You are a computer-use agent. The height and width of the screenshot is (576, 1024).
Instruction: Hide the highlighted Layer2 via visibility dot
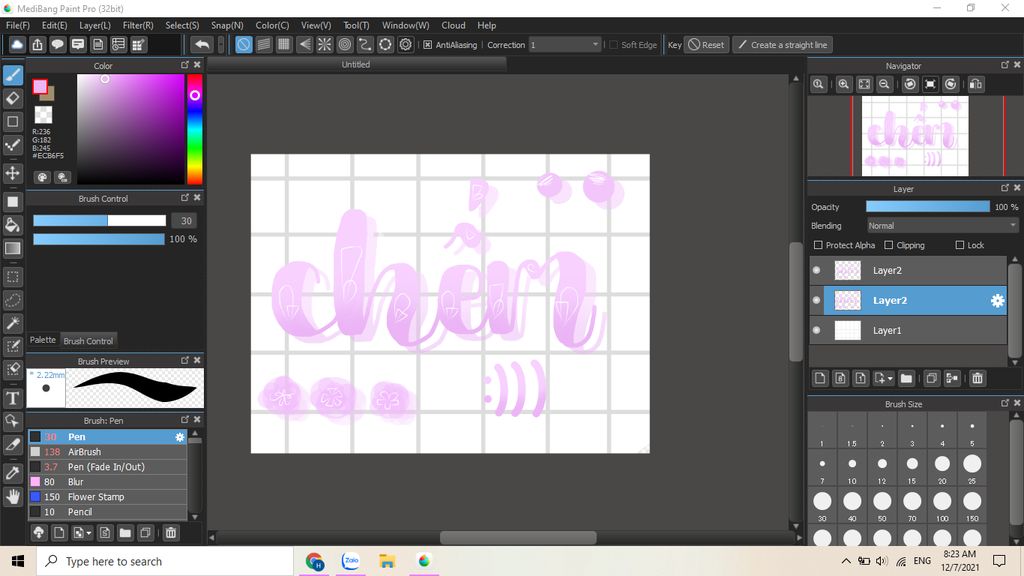pos(816,300)
